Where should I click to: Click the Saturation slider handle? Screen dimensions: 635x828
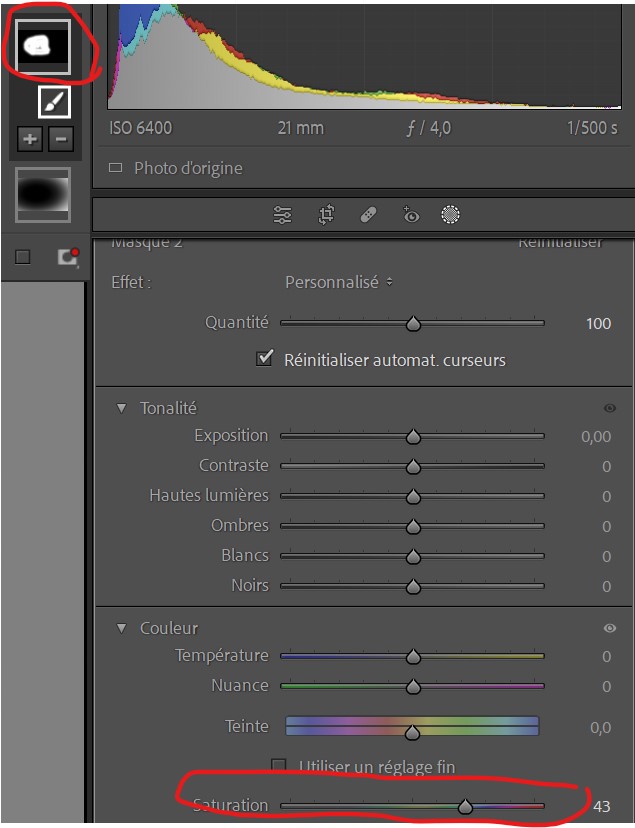[465, 806]
